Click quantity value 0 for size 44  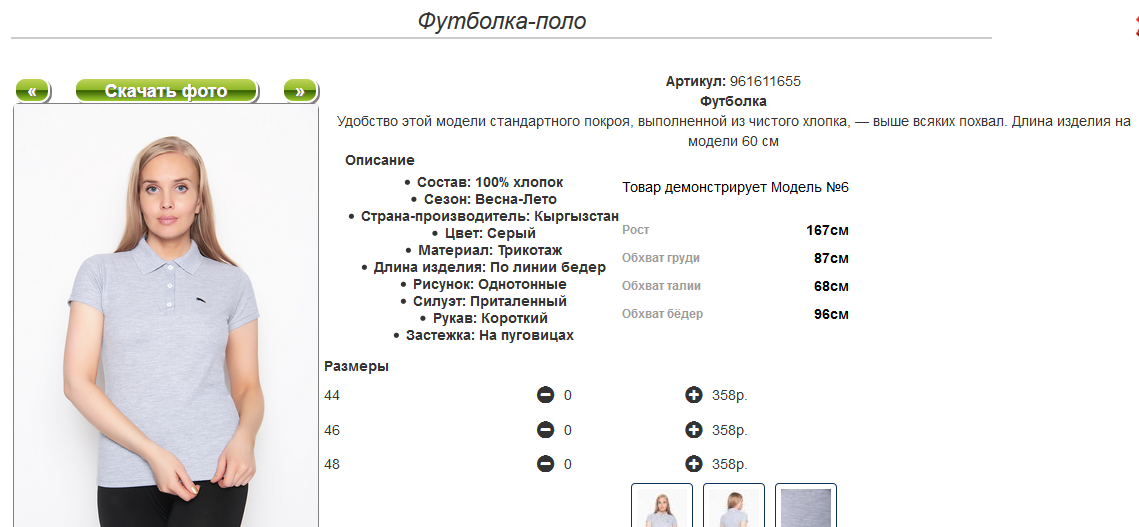tap(568, 395)
